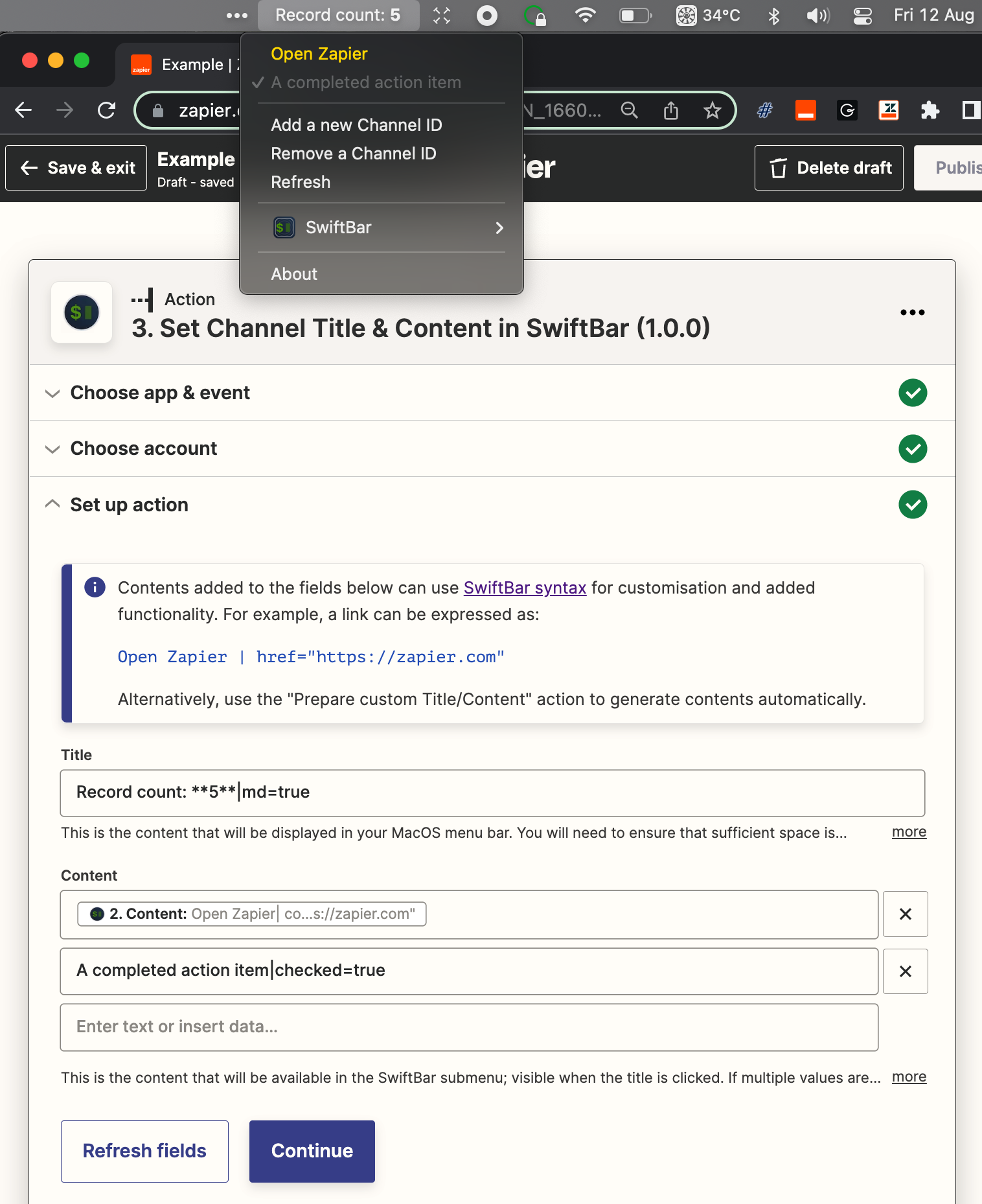This screenshot has width=982, height=1204.
Task: Show more of the Title description
Action: (x=909, y=831)
